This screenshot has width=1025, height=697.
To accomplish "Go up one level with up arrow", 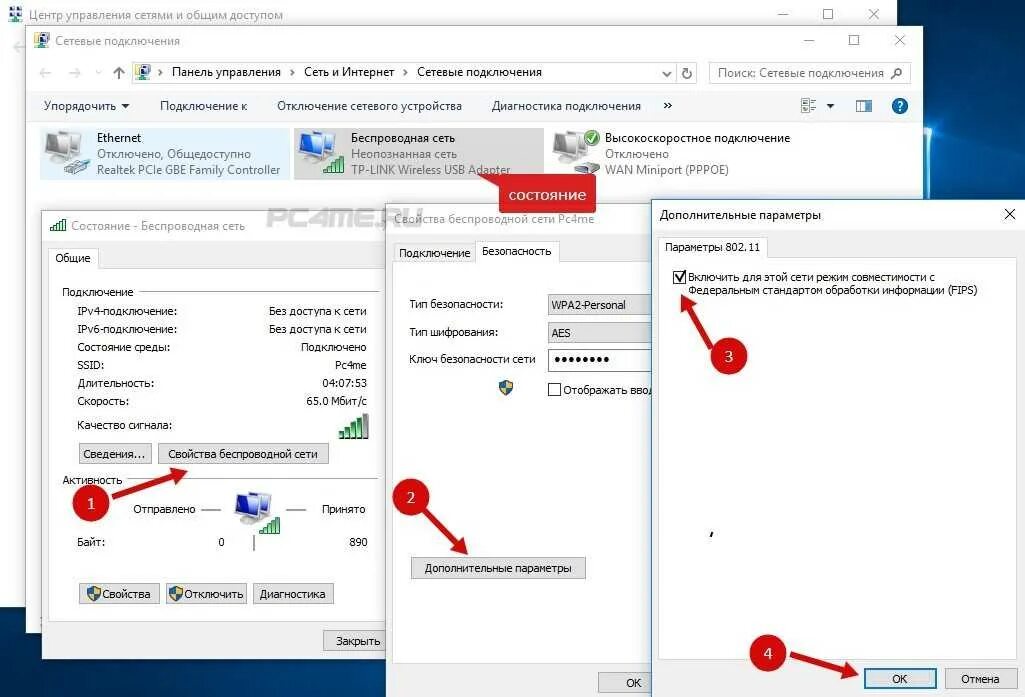I will pyautogui.click(x=119, y=73).
